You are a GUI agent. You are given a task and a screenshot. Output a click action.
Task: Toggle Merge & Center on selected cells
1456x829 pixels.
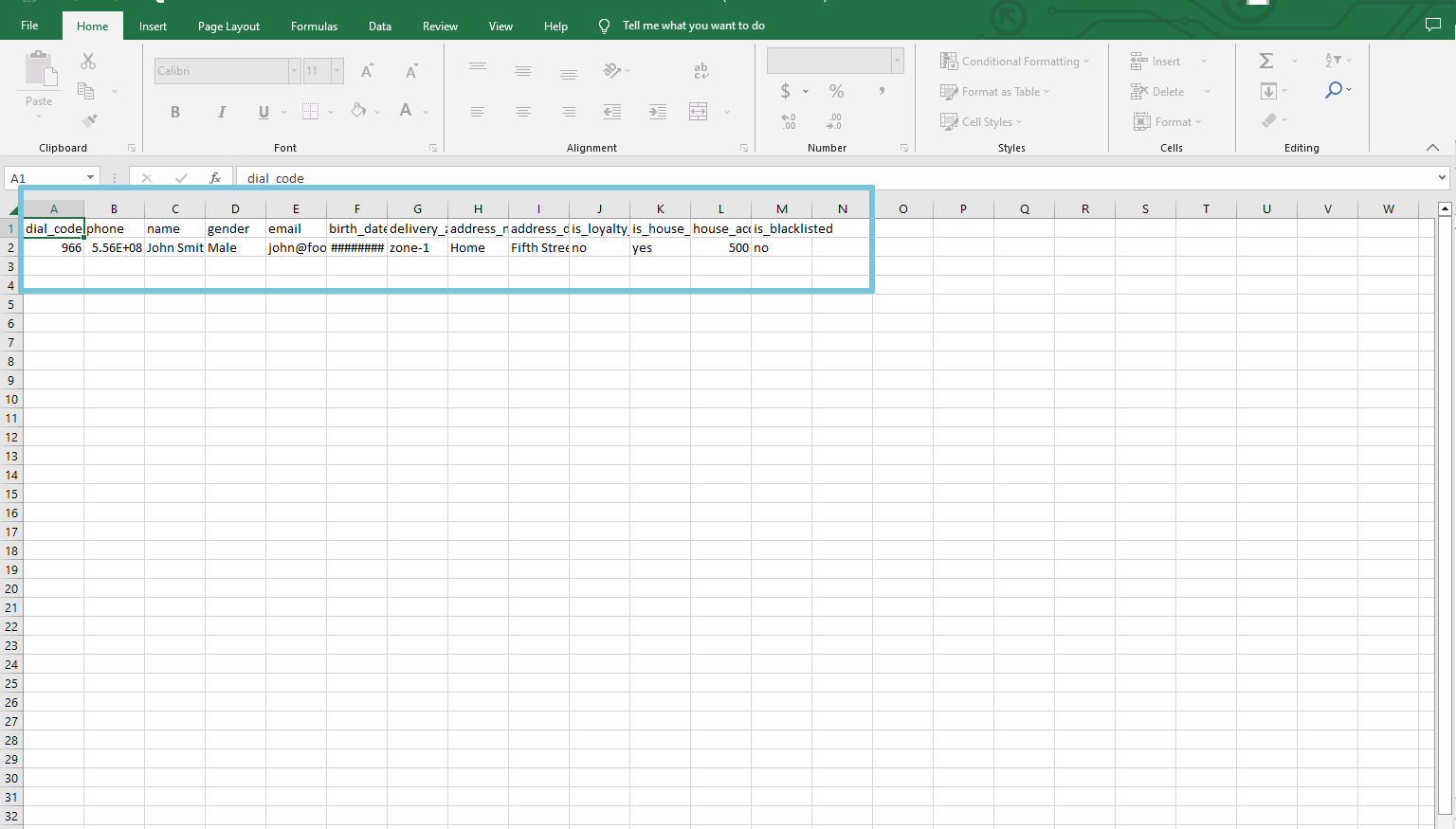point(700,111)
